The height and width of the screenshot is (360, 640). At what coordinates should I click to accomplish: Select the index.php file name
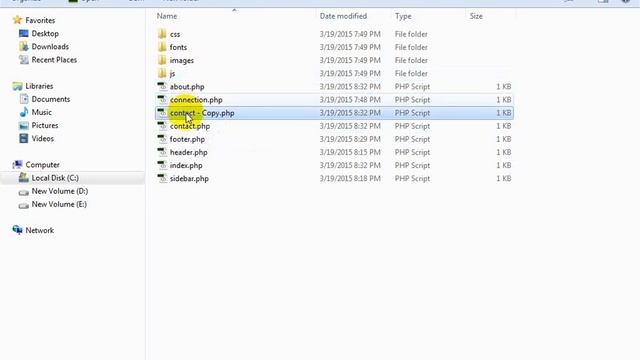click(186, 165)
